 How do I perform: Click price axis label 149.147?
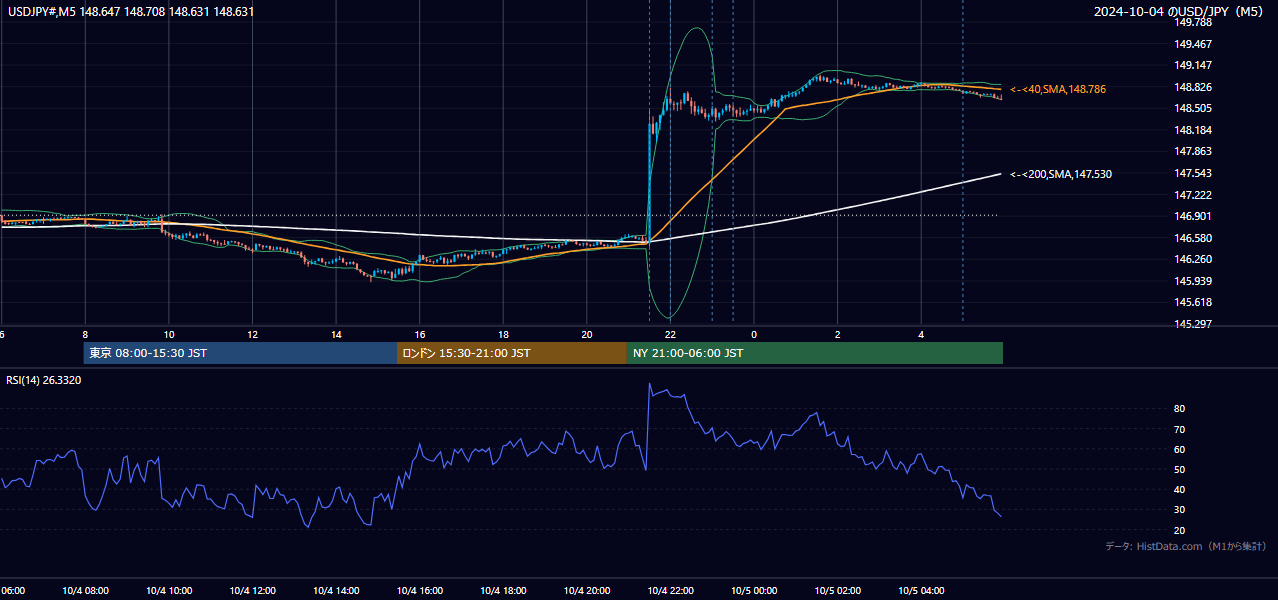click(1192, 66)
